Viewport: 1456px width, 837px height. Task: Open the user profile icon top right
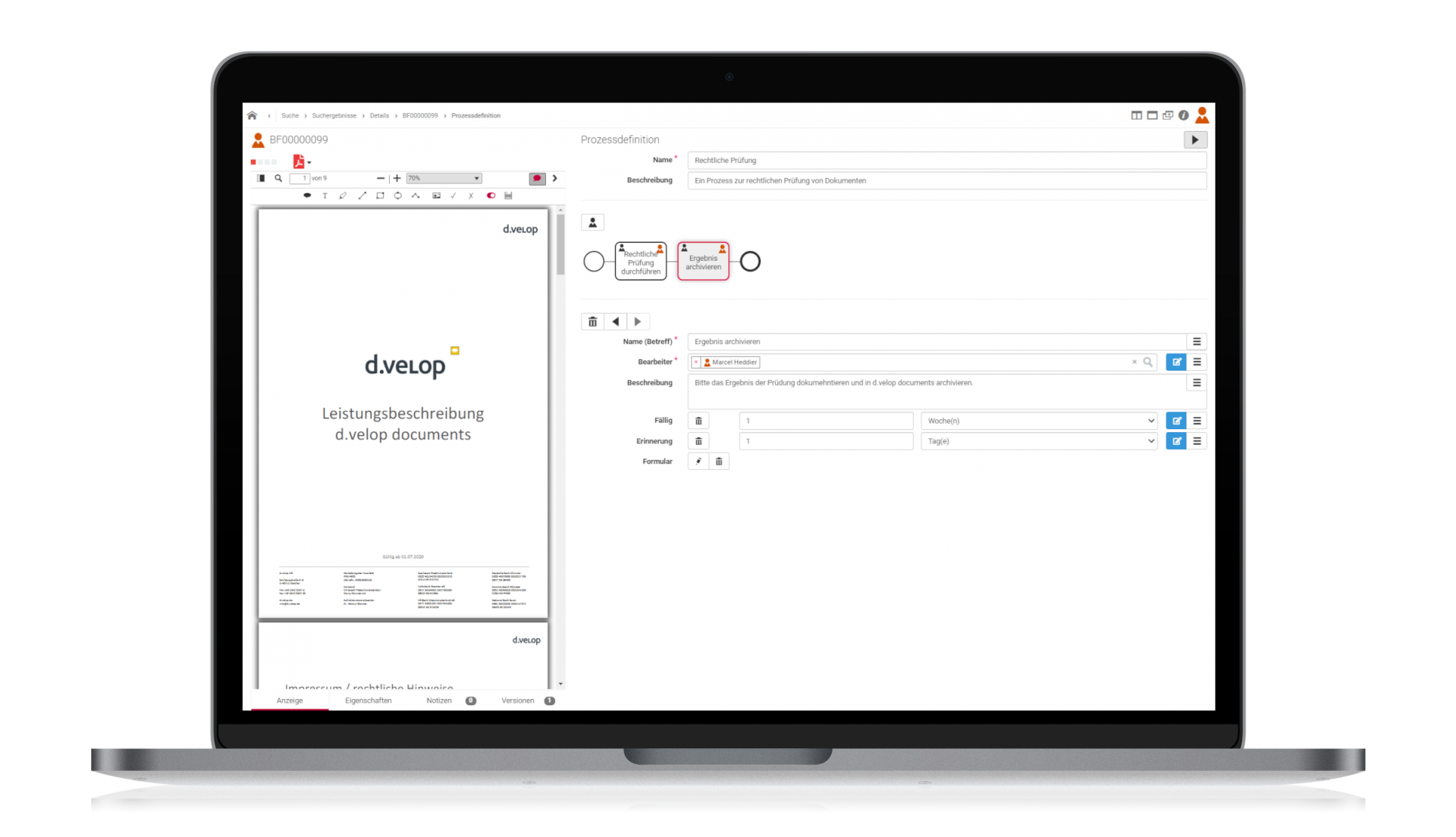1203,114
